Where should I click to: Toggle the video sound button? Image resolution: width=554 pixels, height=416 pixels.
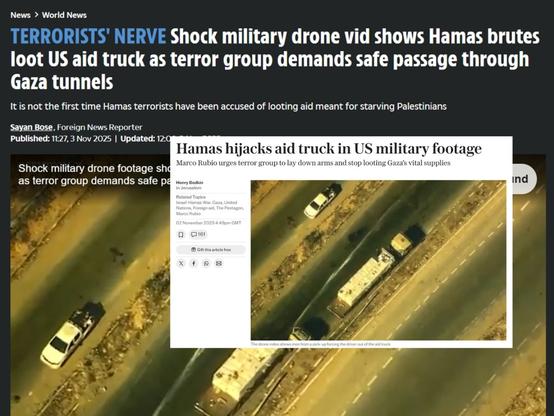click(x=524, y=179)
